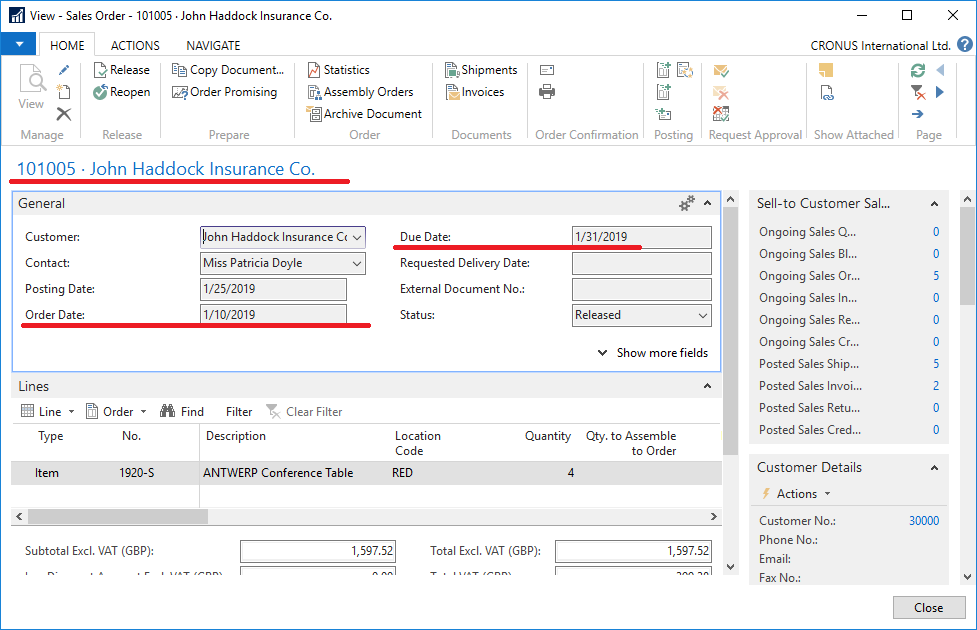Click the top-left Post icon in Posting group
The height and width of the screenshot is (630, 977).
point(664,70)
